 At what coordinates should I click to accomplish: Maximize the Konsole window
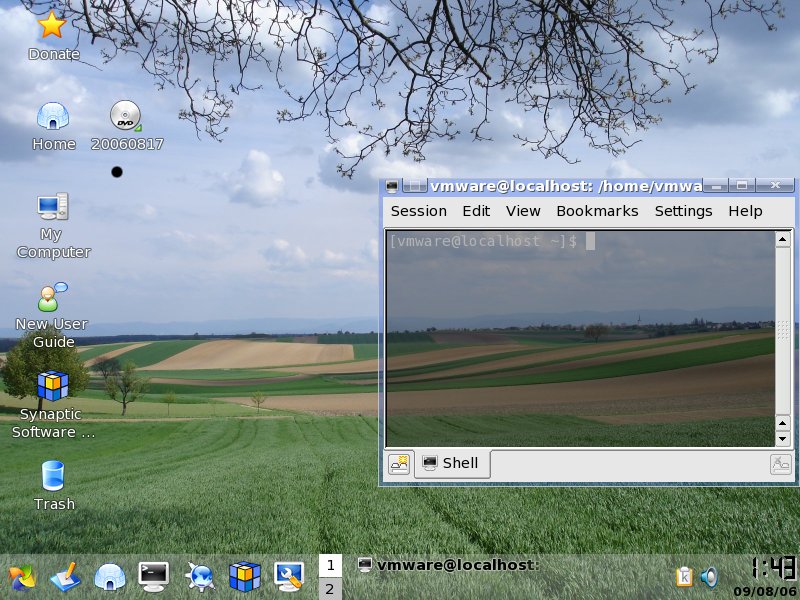[x=742, y=186]
